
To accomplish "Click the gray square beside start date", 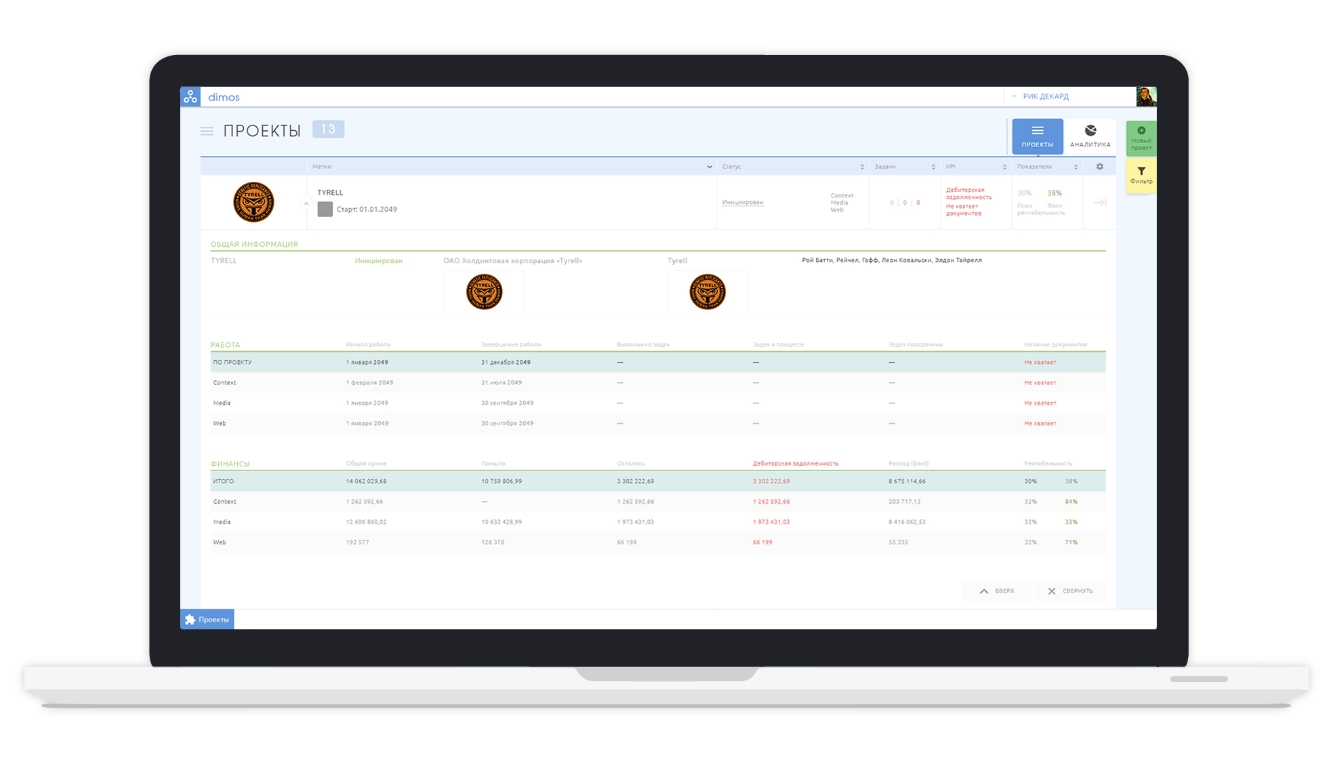I will 325,209.
